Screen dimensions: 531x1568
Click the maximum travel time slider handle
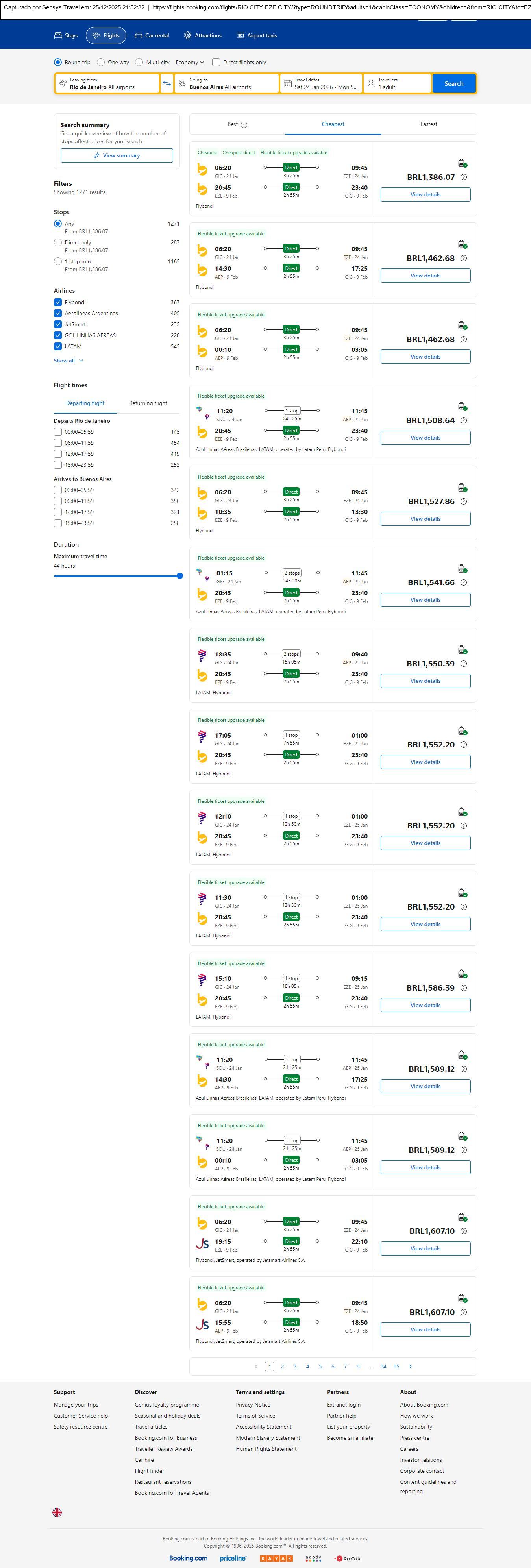179,576
